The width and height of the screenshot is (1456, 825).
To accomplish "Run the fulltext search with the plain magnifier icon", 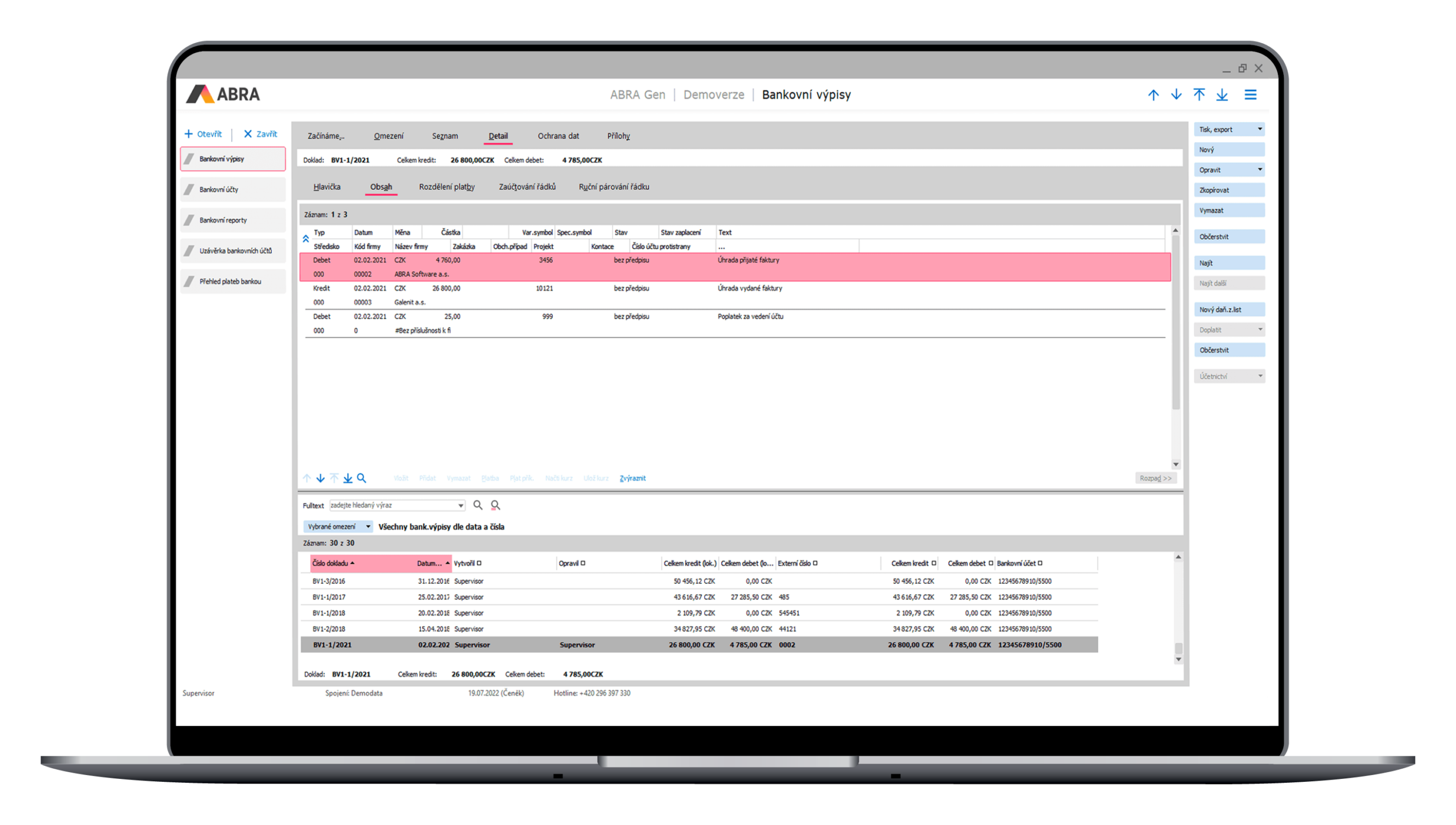I will 478,505.
